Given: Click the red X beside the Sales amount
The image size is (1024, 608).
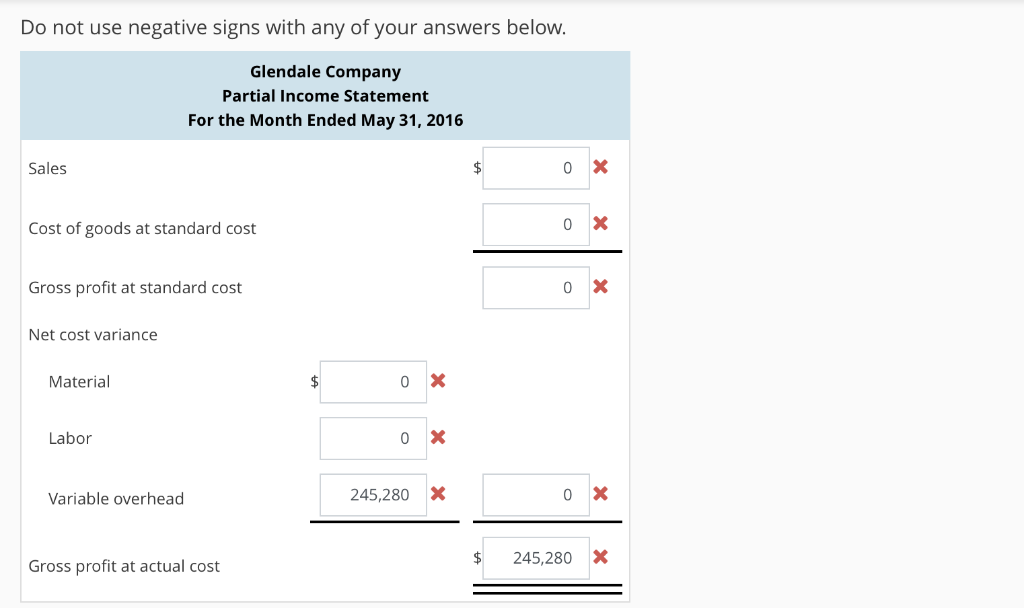Looking at the screenshot, I should click(600, 168).
